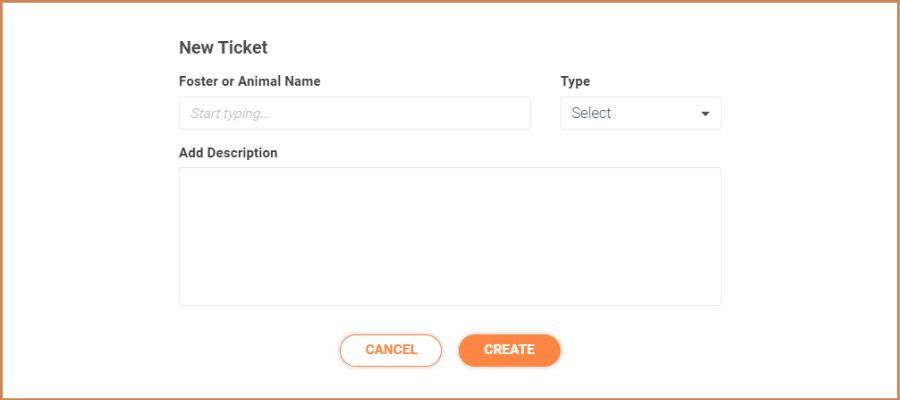Screen dimensions: 900x400
Task: Click the Foster or Animal Name input
Action: pyautogui.click(x=355, y=113)
